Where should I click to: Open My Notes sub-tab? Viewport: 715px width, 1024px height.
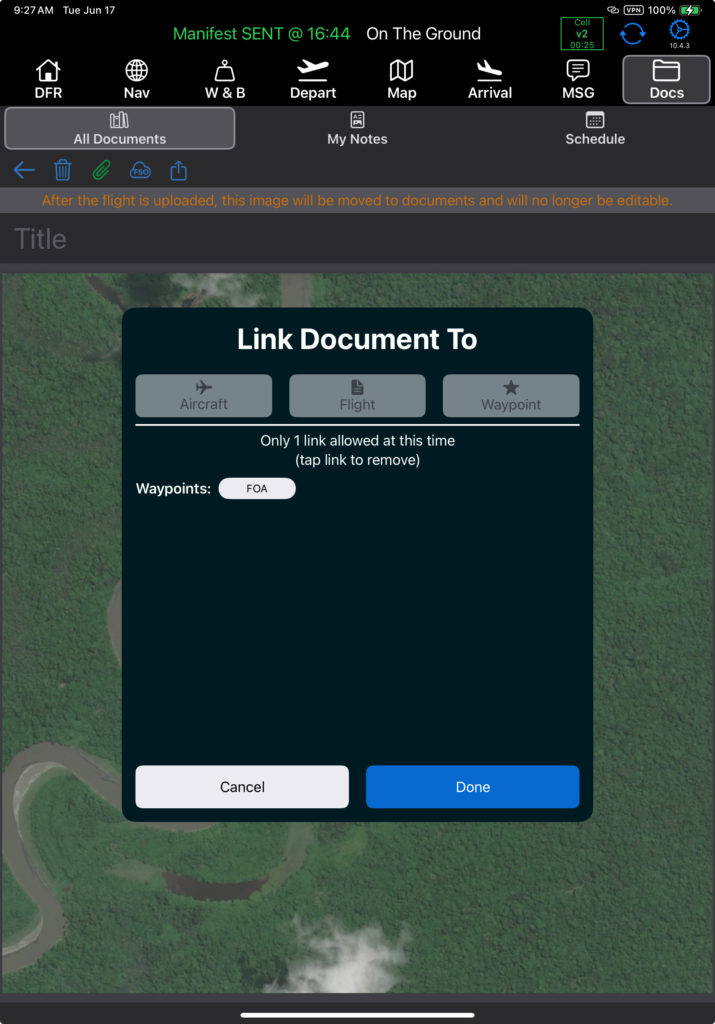357,129
